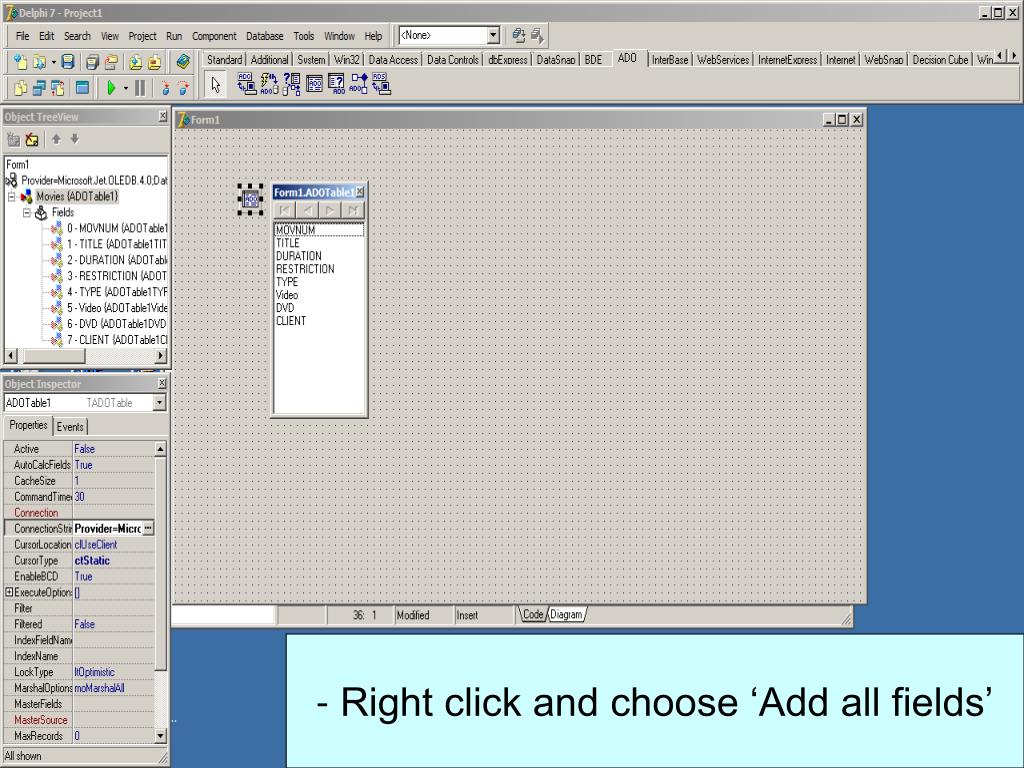
Task: Open Help contents book icon
Action: (183, 62)
